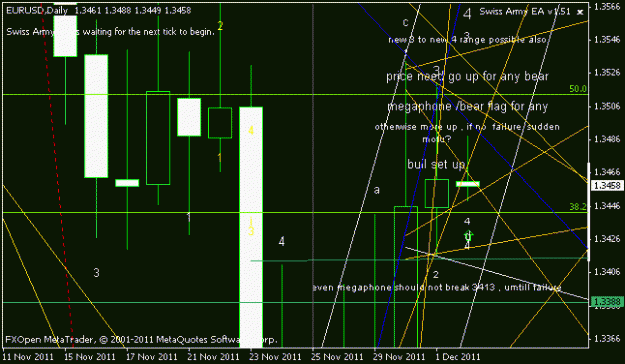The image size is (625, 364).
Task: Select the Swiss Army EA v1.51 label
Action: tap(525, 12)
